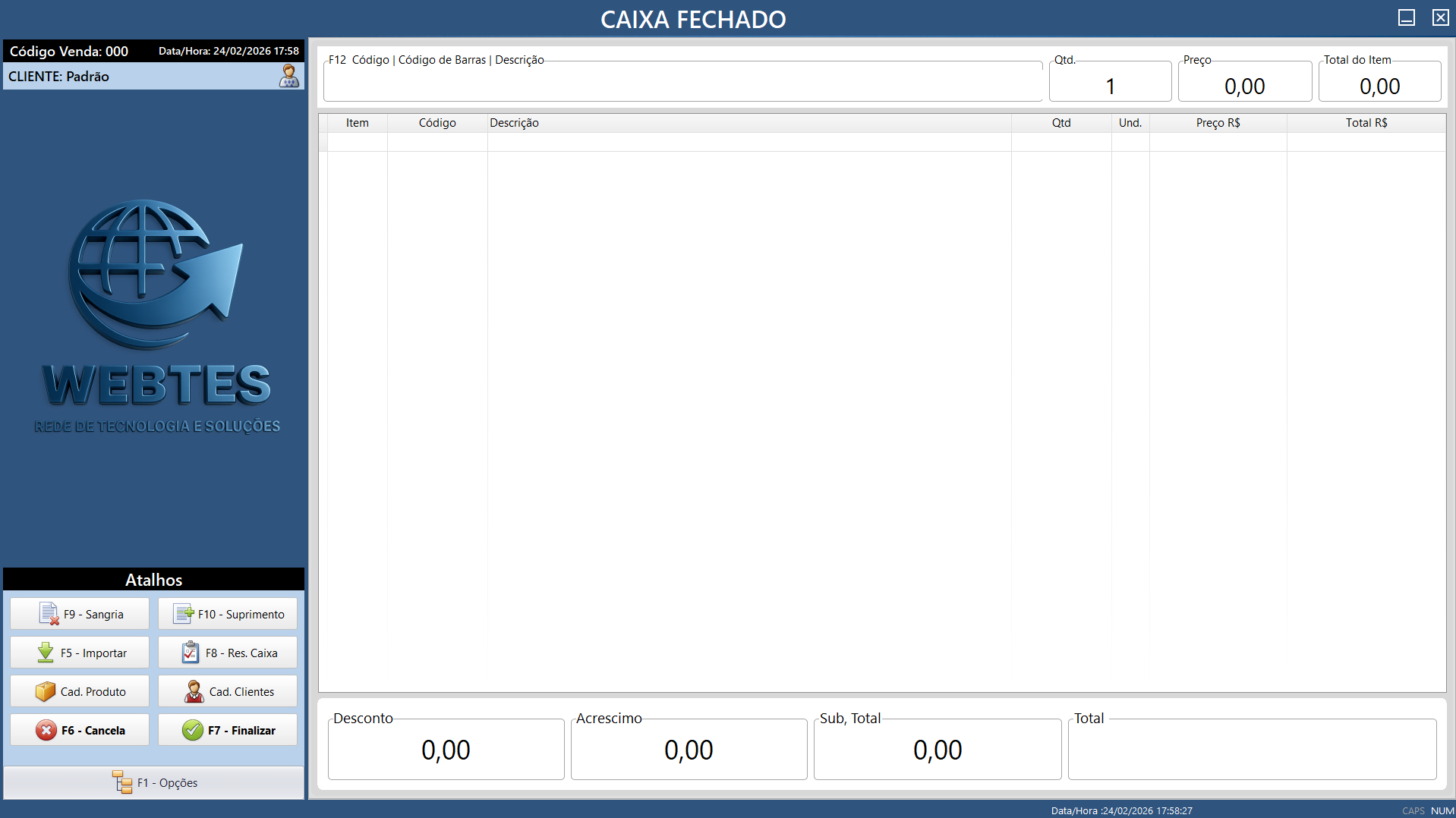Open F10 - Suprimento cash supply

pyautogui.click(x=228, y=614)
